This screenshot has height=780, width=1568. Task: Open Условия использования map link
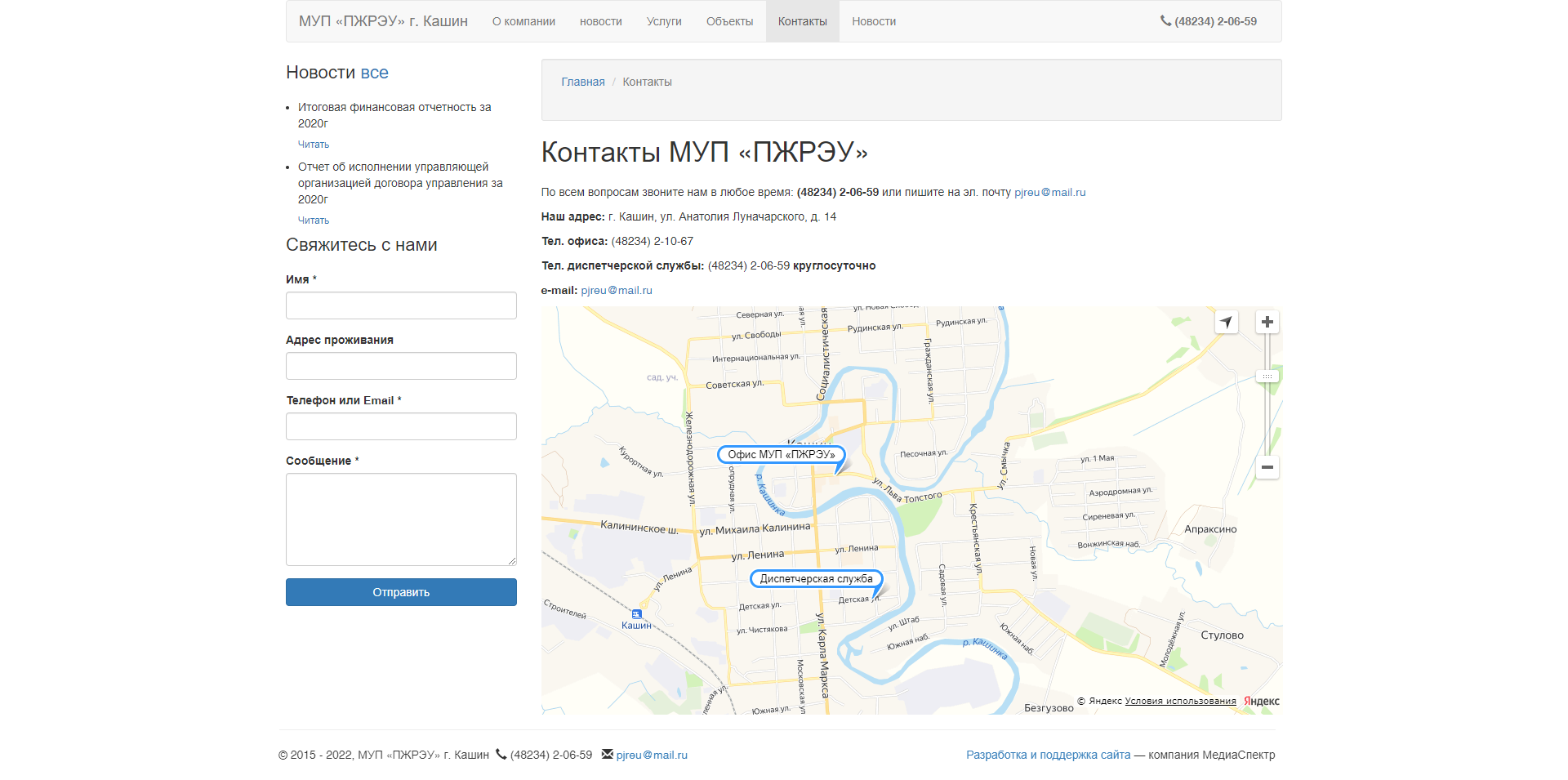[x=1180, y=702]
